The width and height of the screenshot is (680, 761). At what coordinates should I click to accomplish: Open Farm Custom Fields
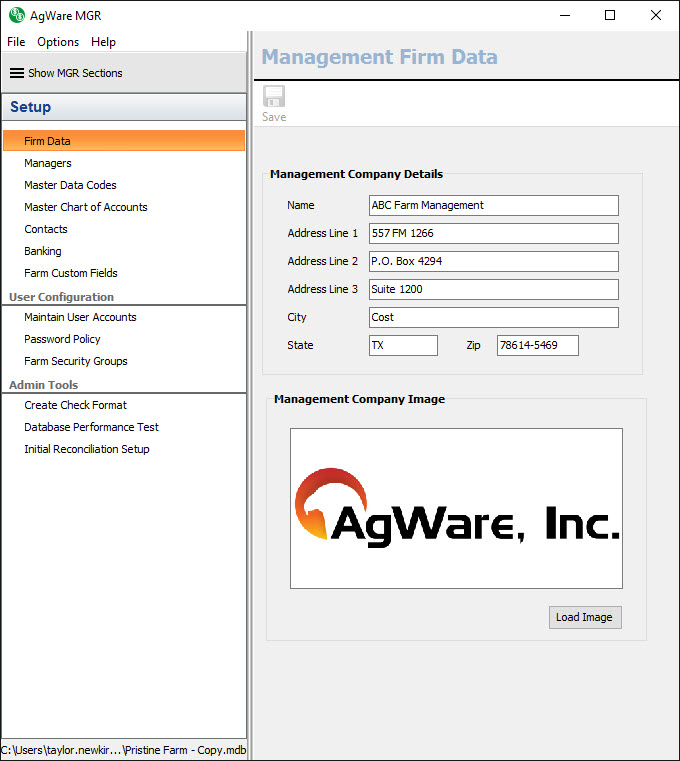(x=71, y=273)
